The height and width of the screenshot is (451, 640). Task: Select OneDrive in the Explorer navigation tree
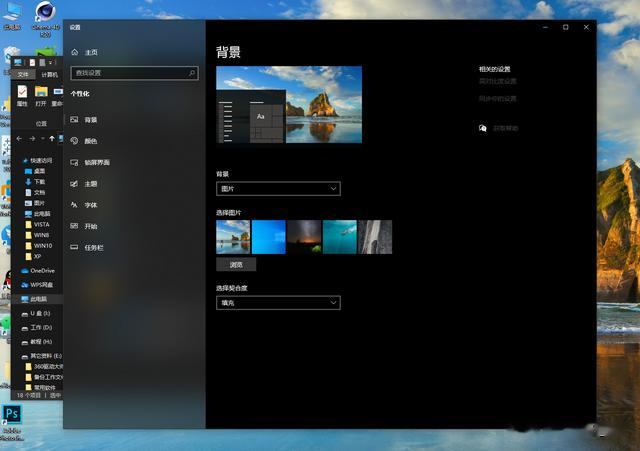[x=42, y=270]
